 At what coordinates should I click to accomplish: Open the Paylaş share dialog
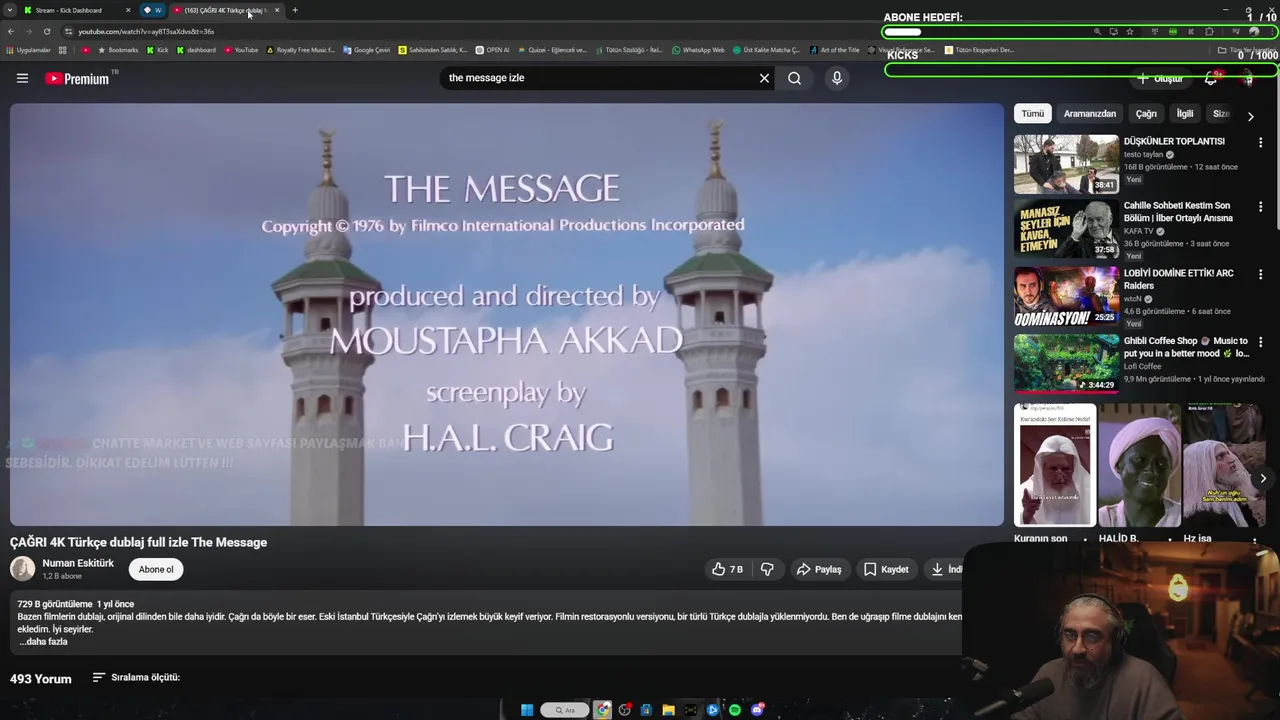click(x=818, y=569)
